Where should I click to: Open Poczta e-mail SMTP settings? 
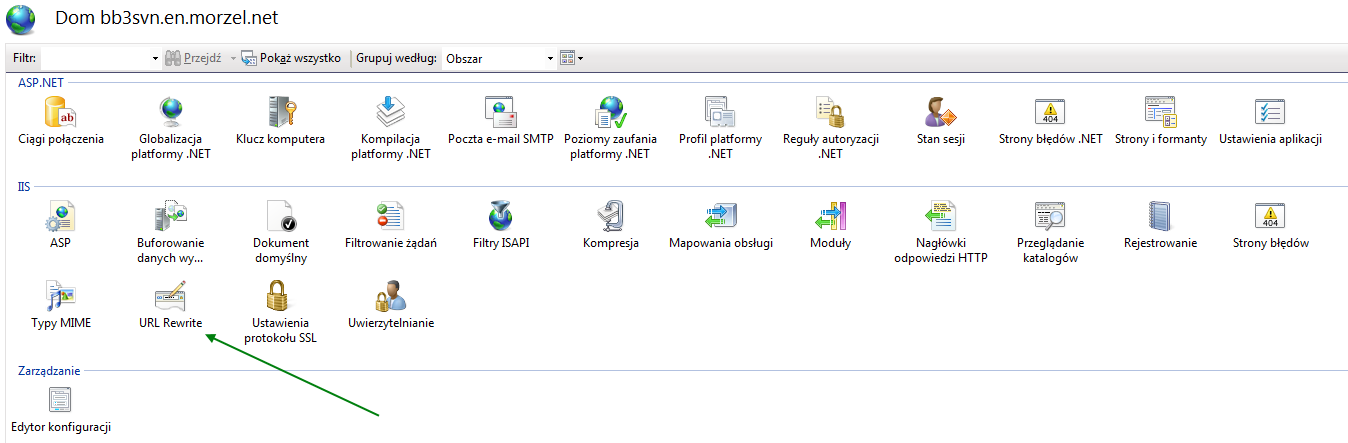point(500,122)
